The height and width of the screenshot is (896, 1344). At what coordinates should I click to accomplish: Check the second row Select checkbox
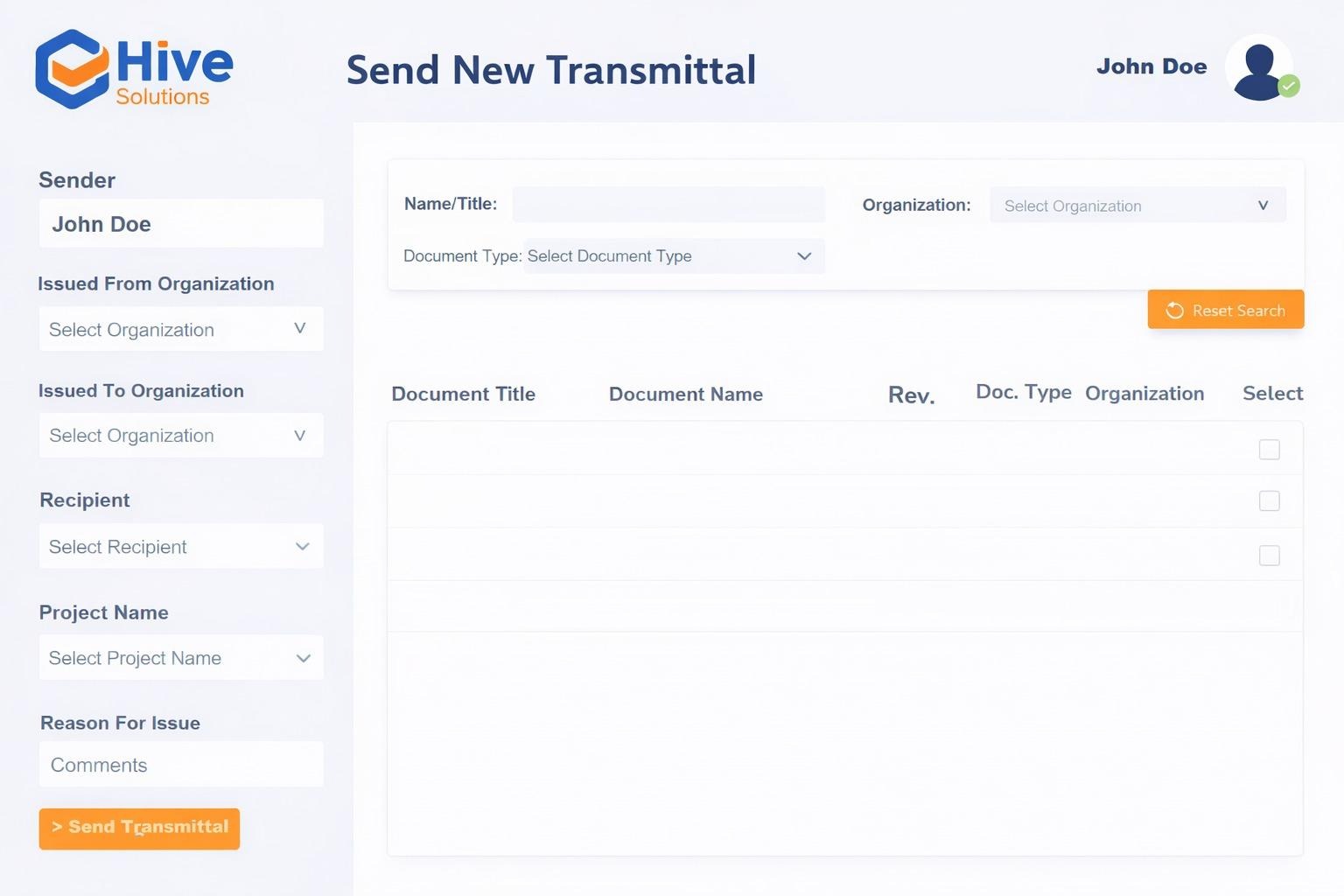tap(1269, 501)
